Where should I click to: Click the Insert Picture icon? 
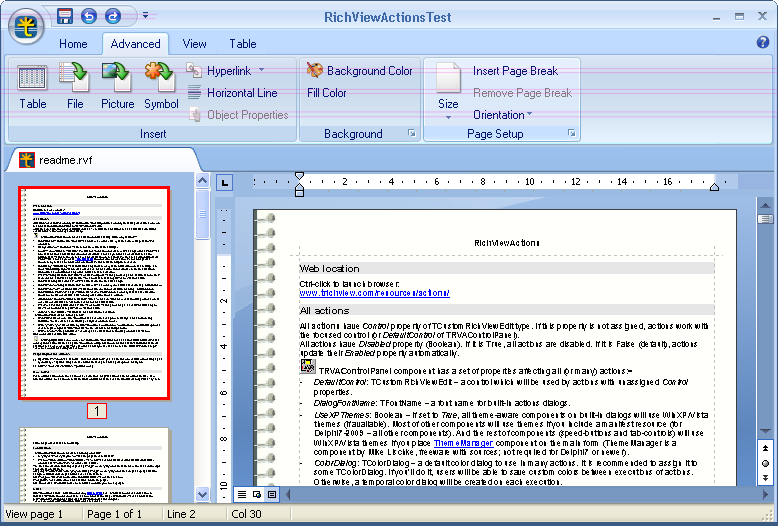tap(118, 85)
